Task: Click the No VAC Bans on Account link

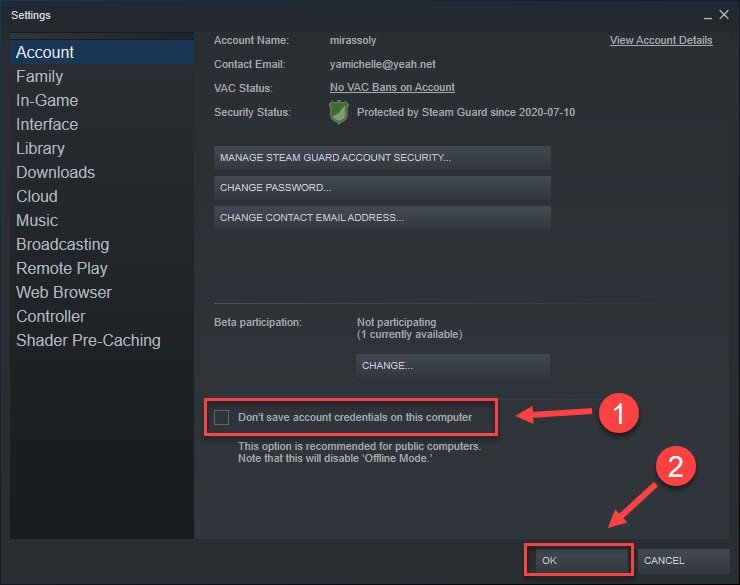Action: click(x=392, y=88)
